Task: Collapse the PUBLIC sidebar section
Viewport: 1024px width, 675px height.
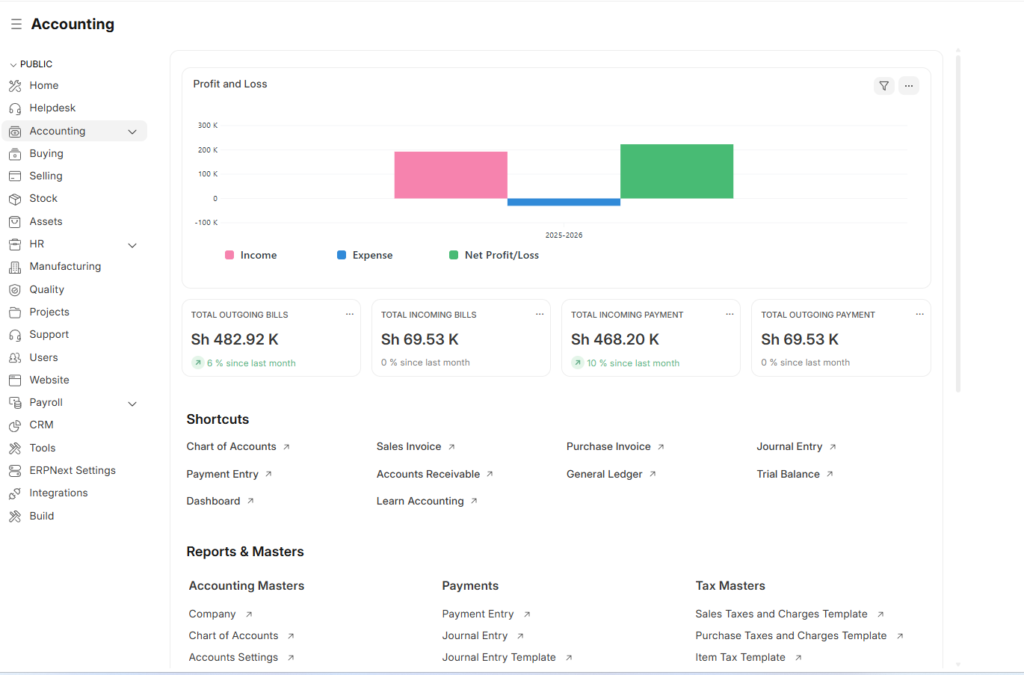Action: click(13, 64)
